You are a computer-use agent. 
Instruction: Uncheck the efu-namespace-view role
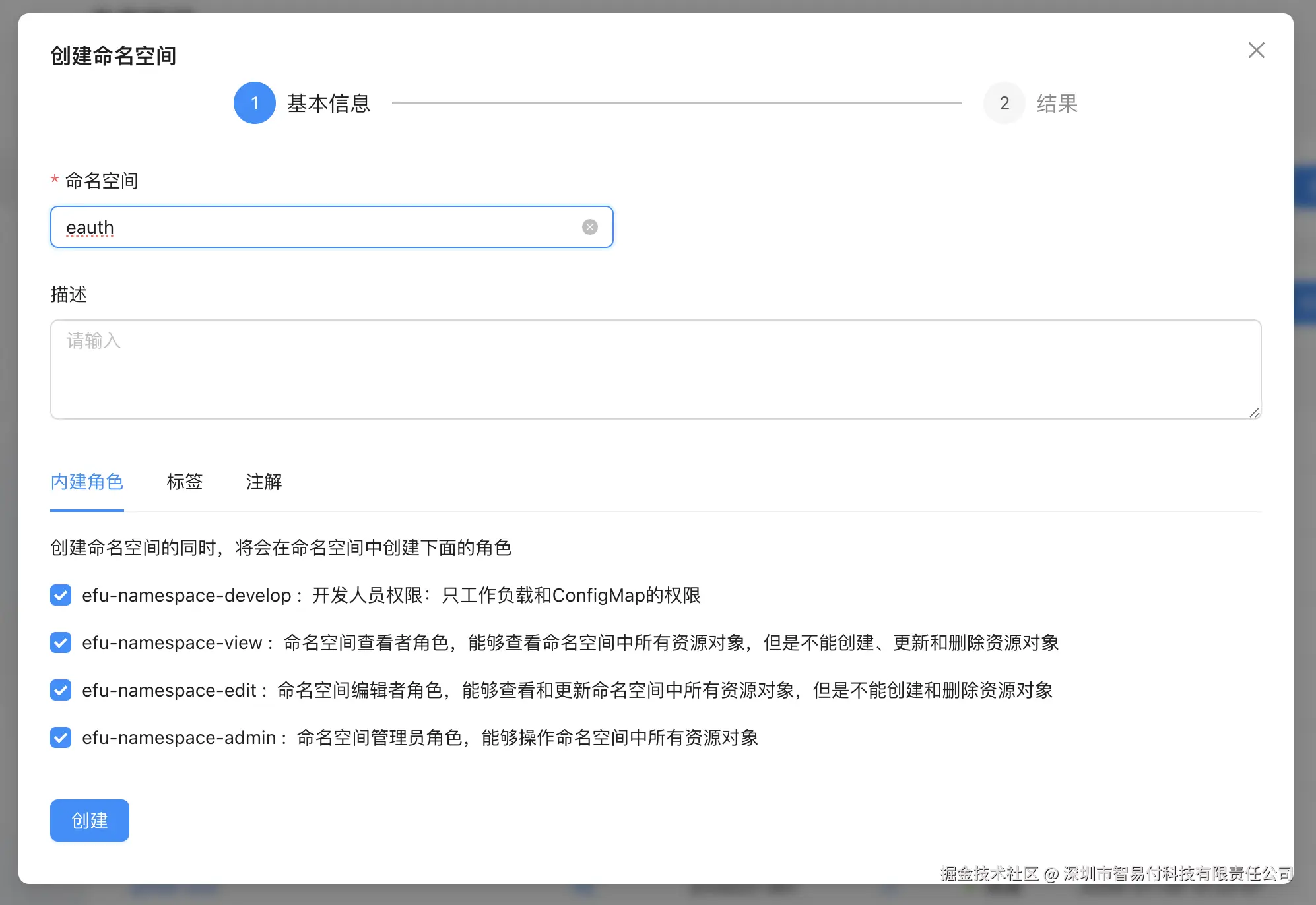60,643
